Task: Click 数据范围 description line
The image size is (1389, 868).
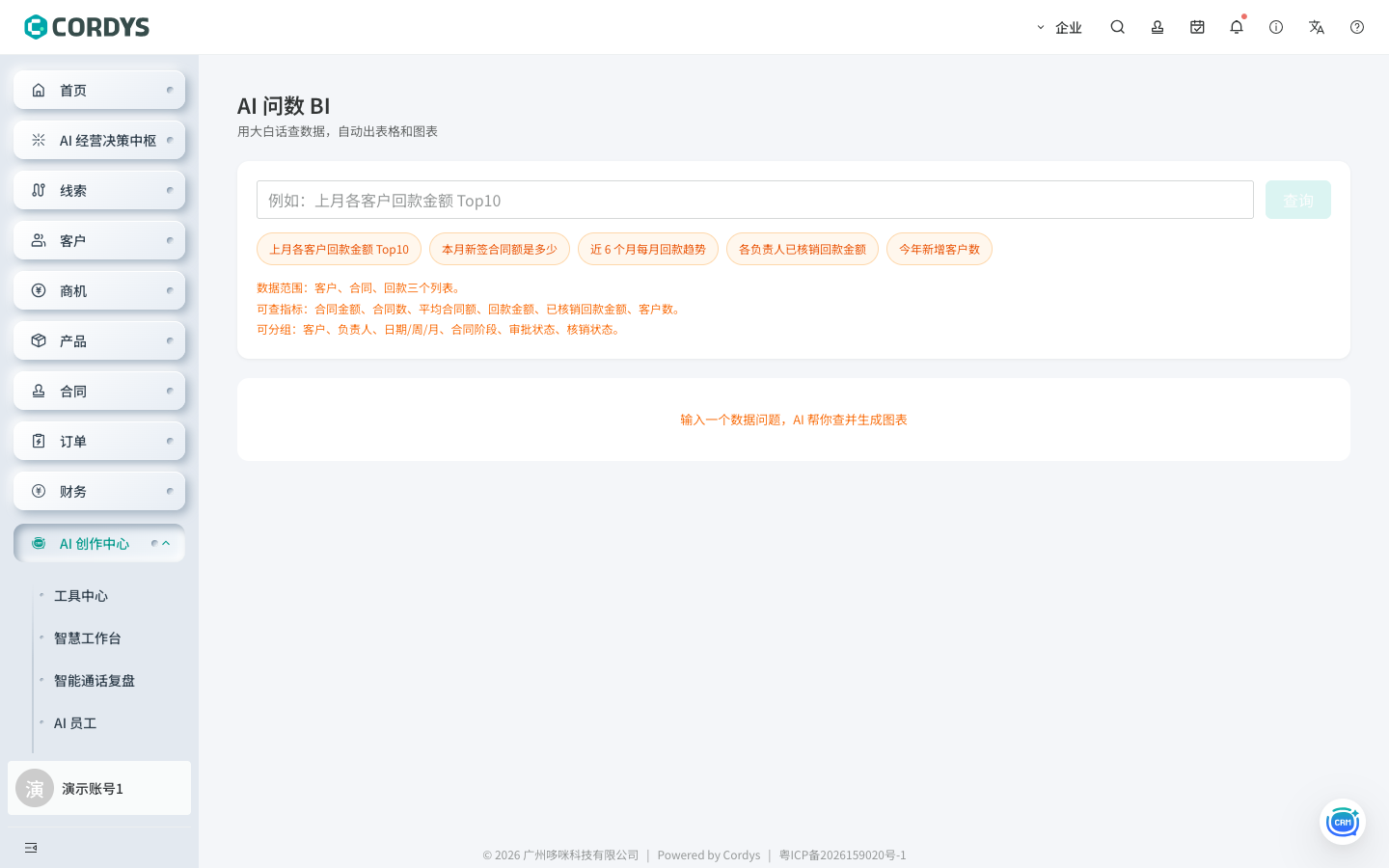Action: 361,287
